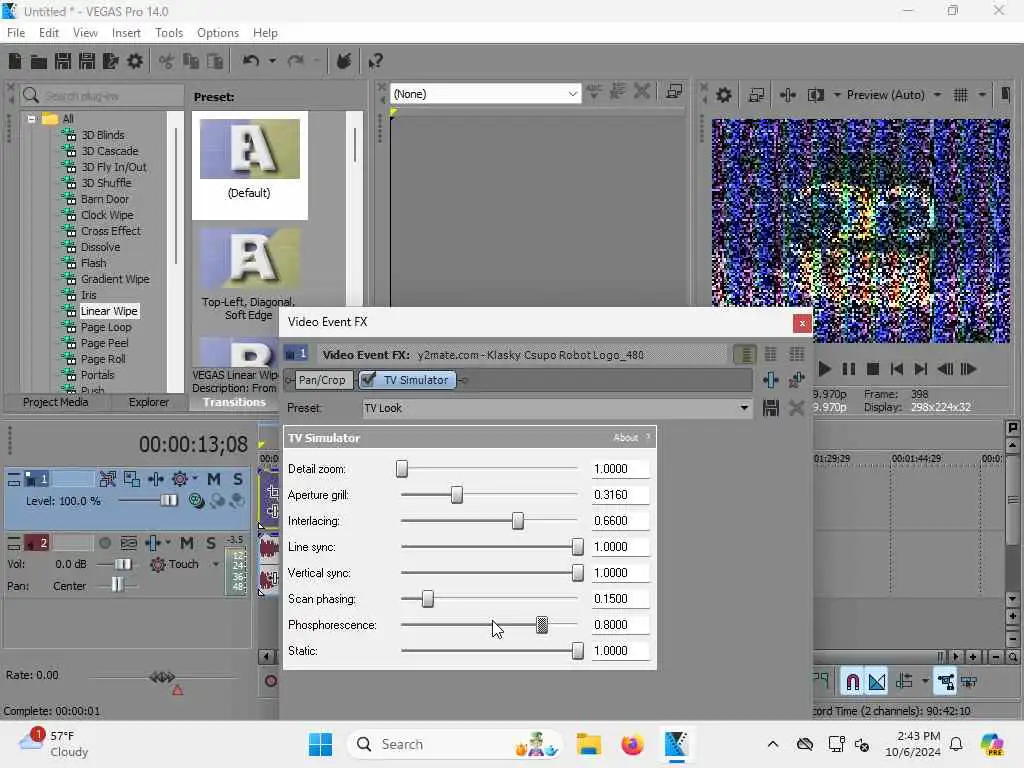Open Project Properties gear in main toolbar
The height and width of the screenshot is (768, 1024).
point(135,61)
